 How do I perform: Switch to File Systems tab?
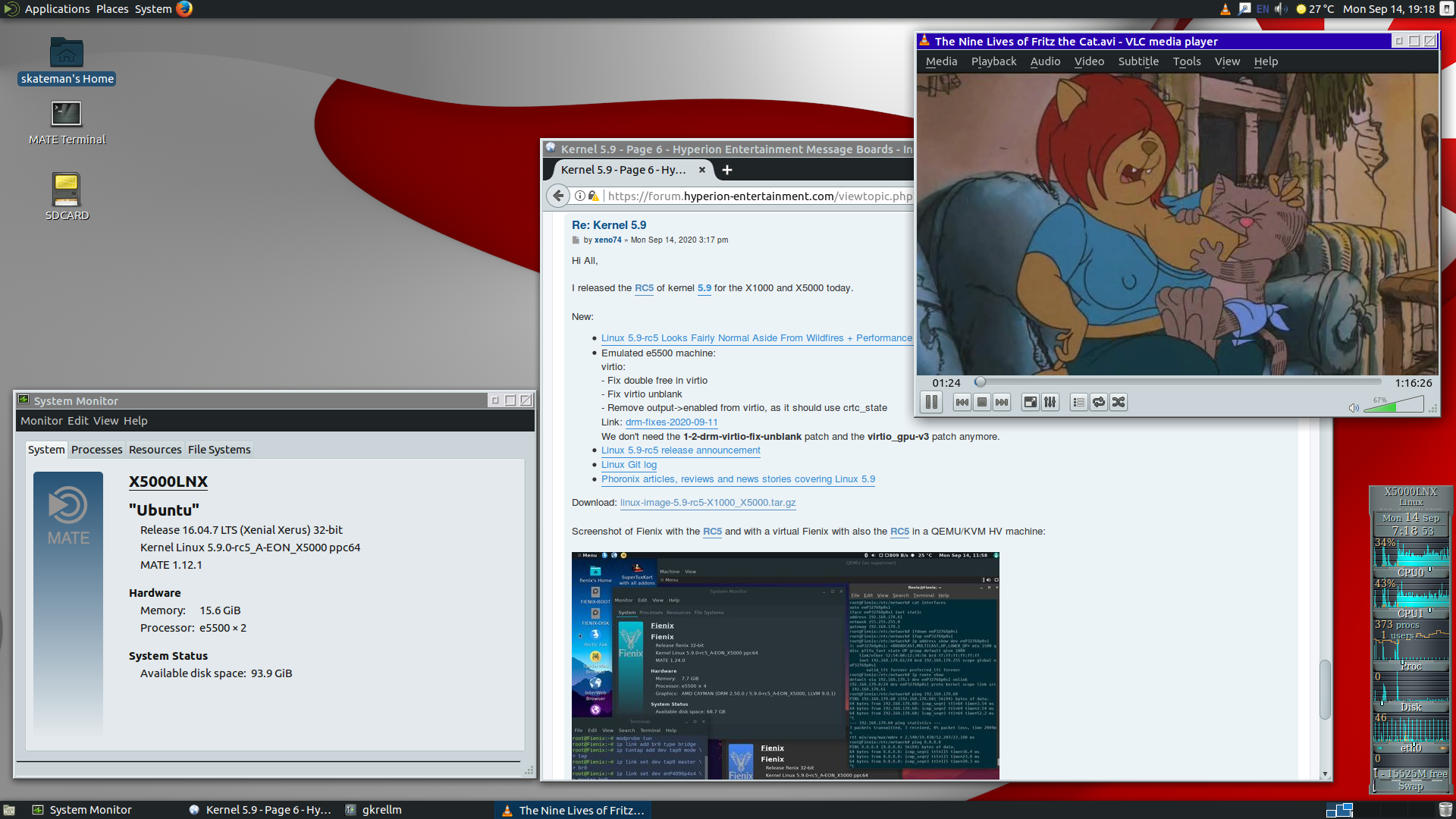pyautogui.click(x=219, y=450)
